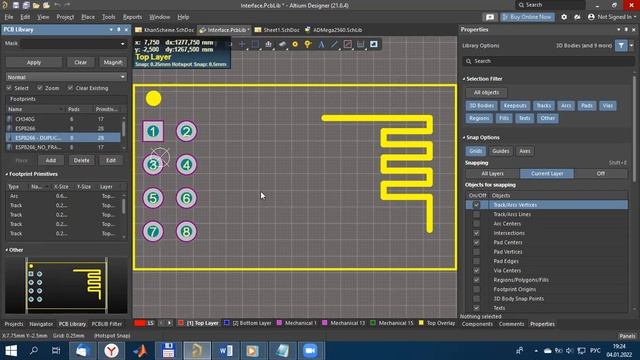This screenshot has width=640, height=360.
Task: Toggle Via Centers snapping checkbox
Action: (476, 271)
